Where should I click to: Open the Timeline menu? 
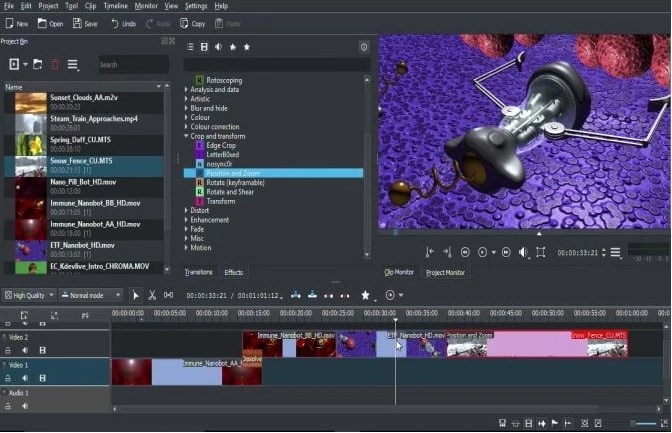[116, 6]
